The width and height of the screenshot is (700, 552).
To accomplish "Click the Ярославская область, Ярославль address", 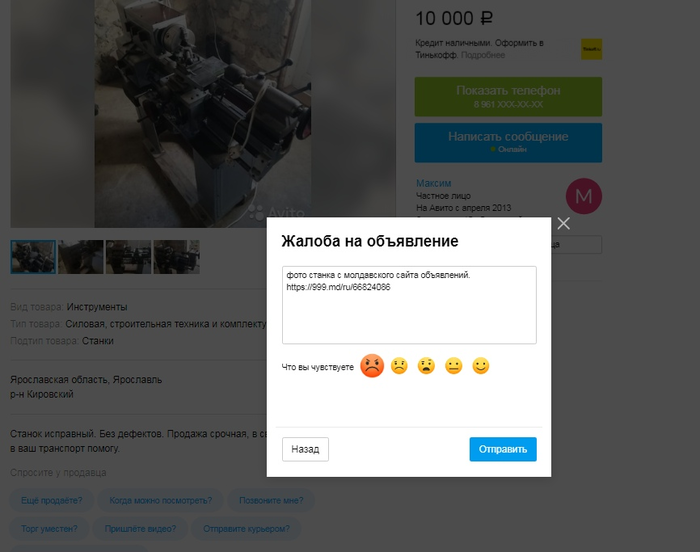I will tap(86, 380).
